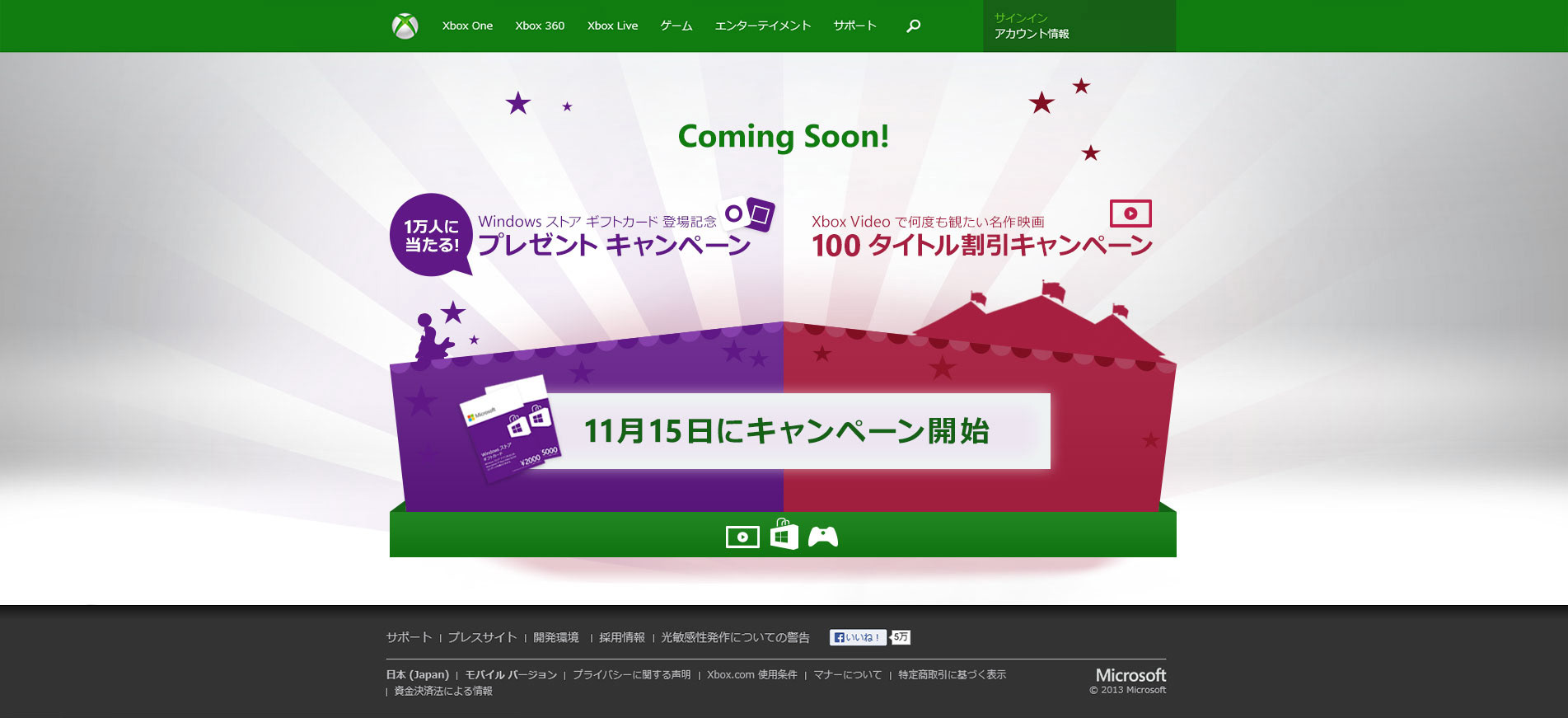Click the 100 タイトル割引キャンペーン heading
Viewport: 1568px width, 718px height.
coord(981,245)
